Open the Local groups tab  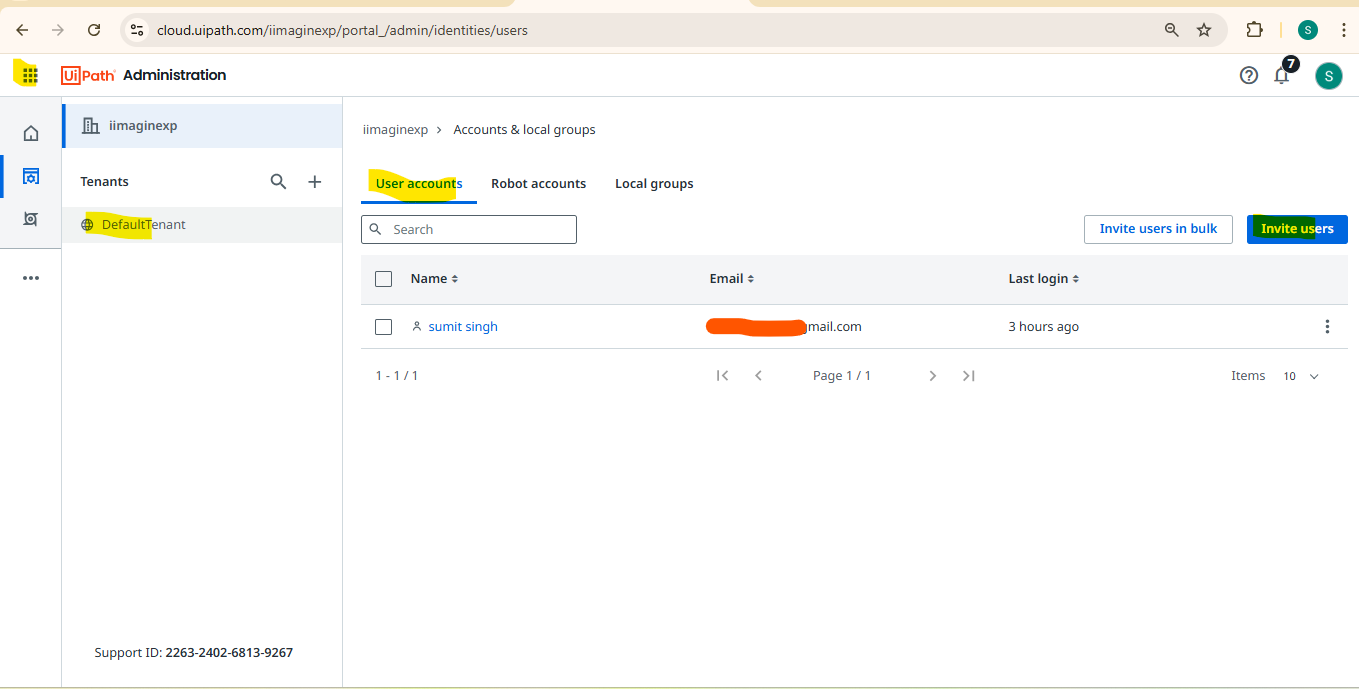[653, 183]
